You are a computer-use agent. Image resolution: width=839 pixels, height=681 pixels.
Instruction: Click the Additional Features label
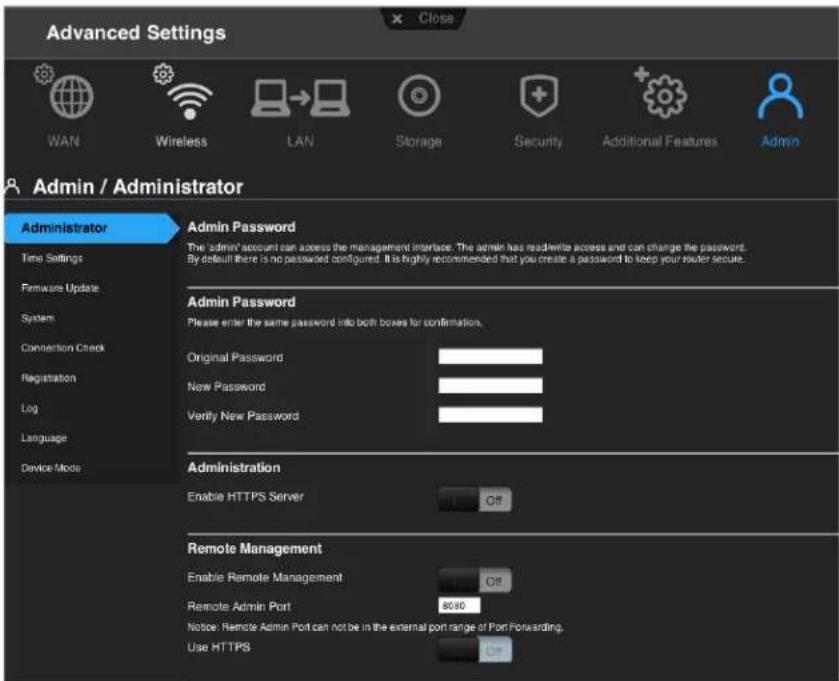coord(660,142)
